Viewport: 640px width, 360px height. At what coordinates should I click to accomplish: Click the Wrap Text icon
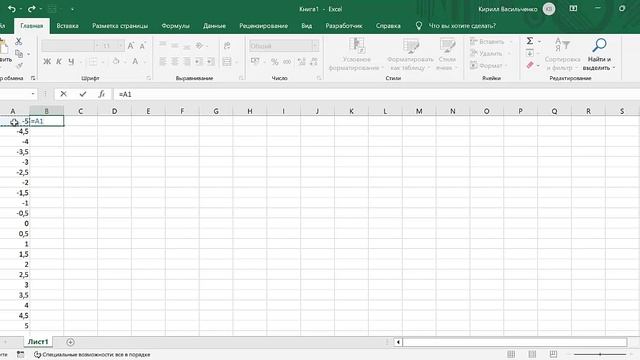click(x=227, y=46)
